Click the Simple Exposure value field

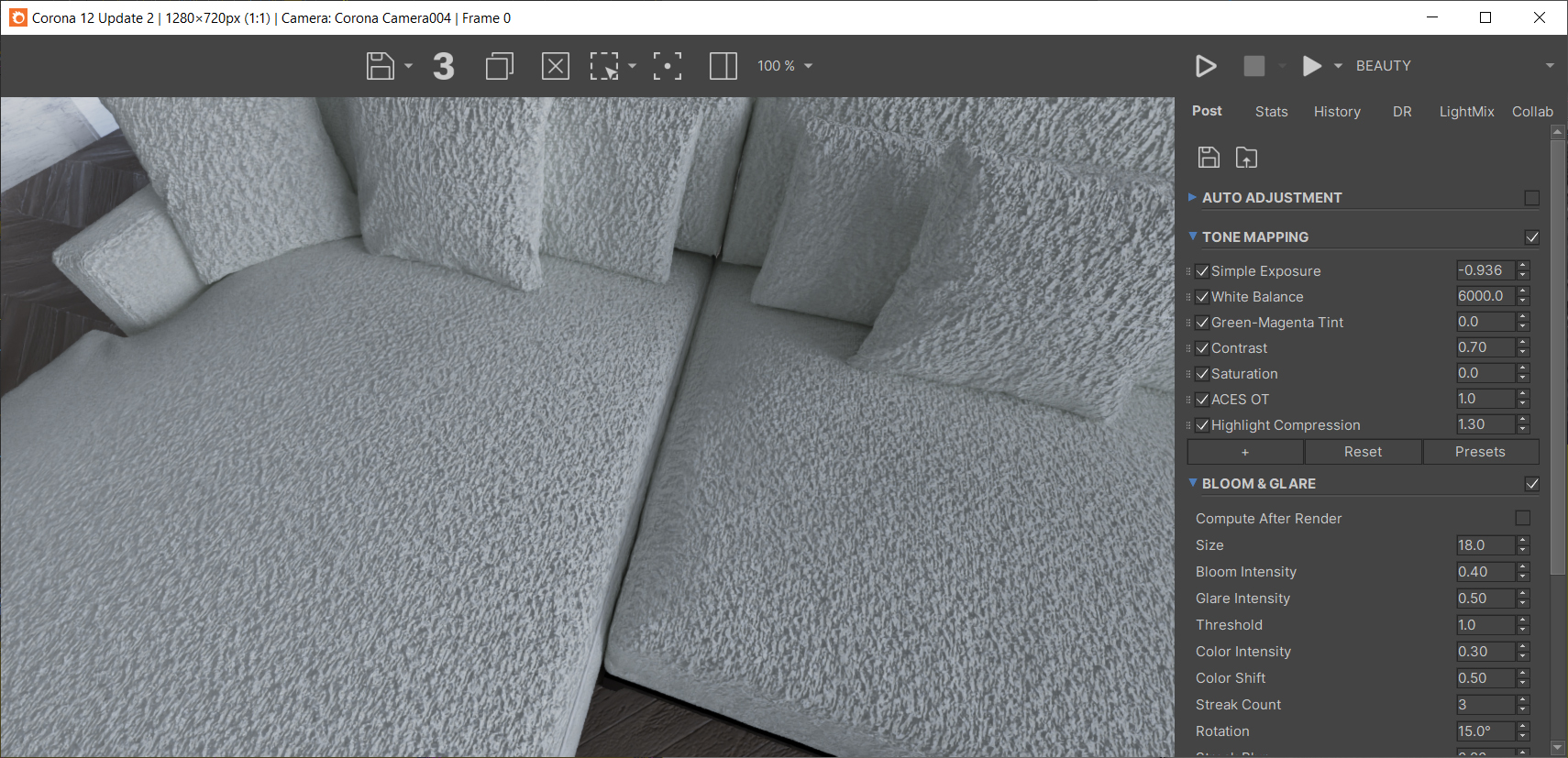(1485, 270)
